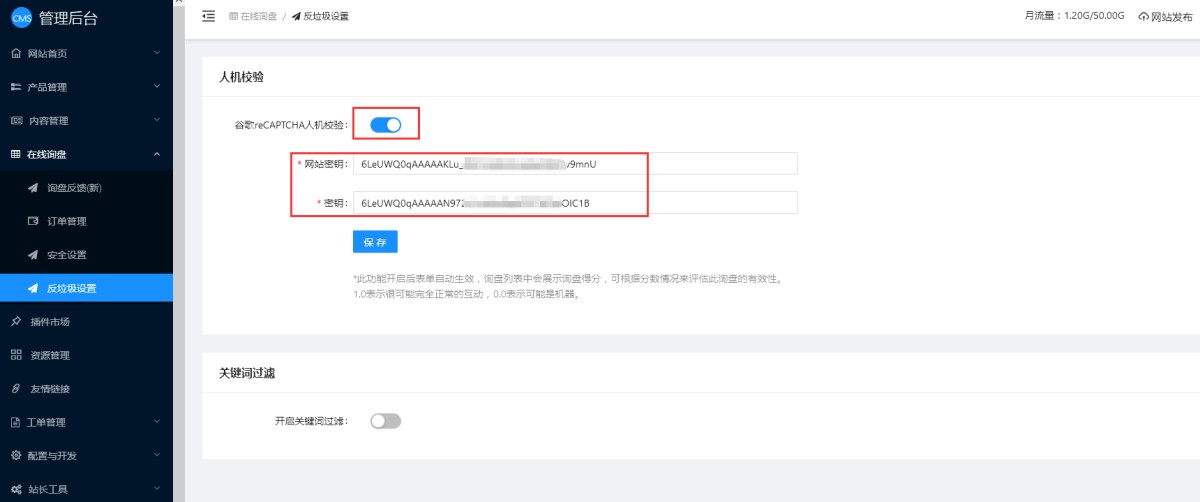Open 询盘反馈(新) submenu item
This screenshot has height=502, width=1200.
click(x=86, y=187)
